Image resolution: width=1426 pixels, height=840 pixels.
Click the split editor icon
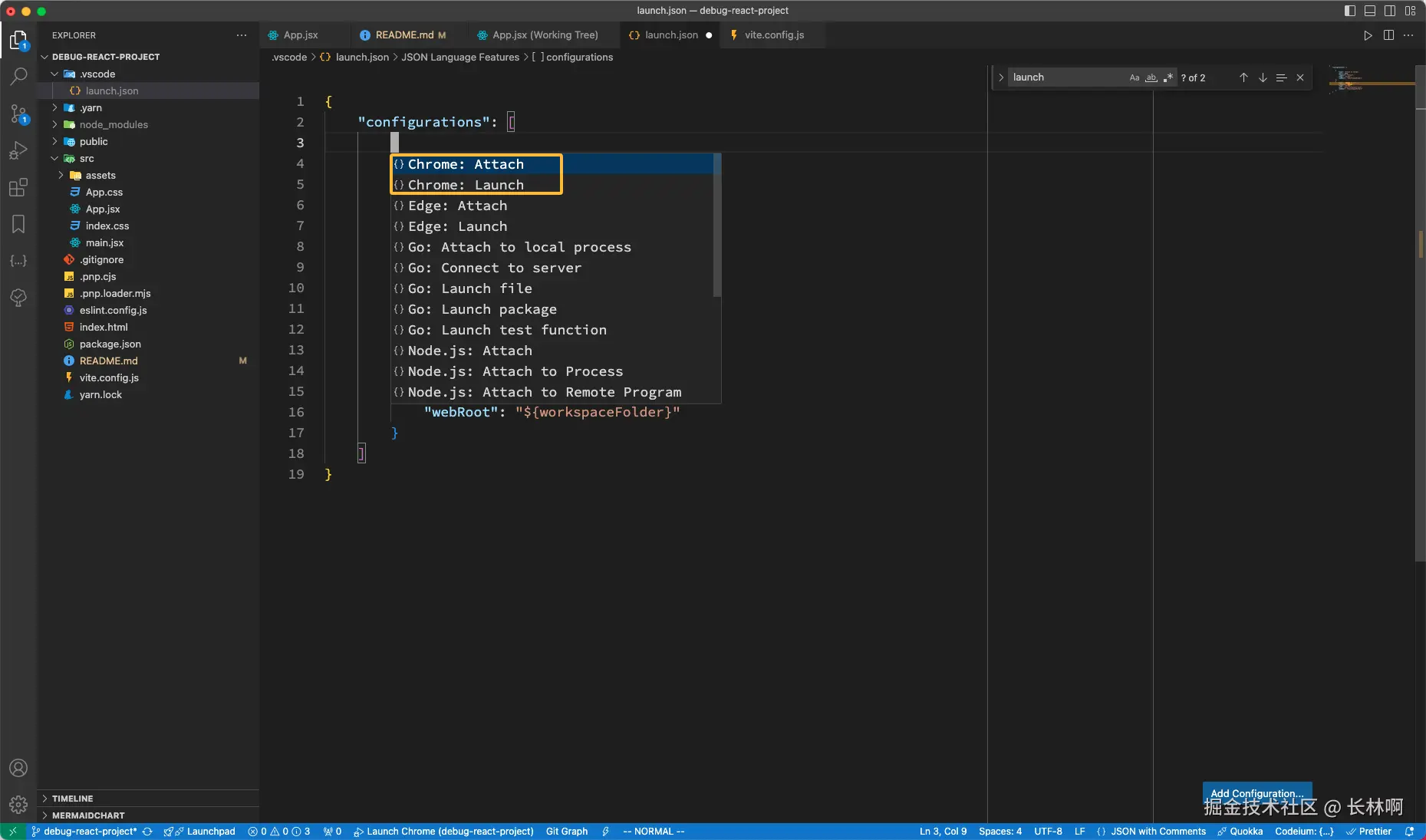(1388, 35)
